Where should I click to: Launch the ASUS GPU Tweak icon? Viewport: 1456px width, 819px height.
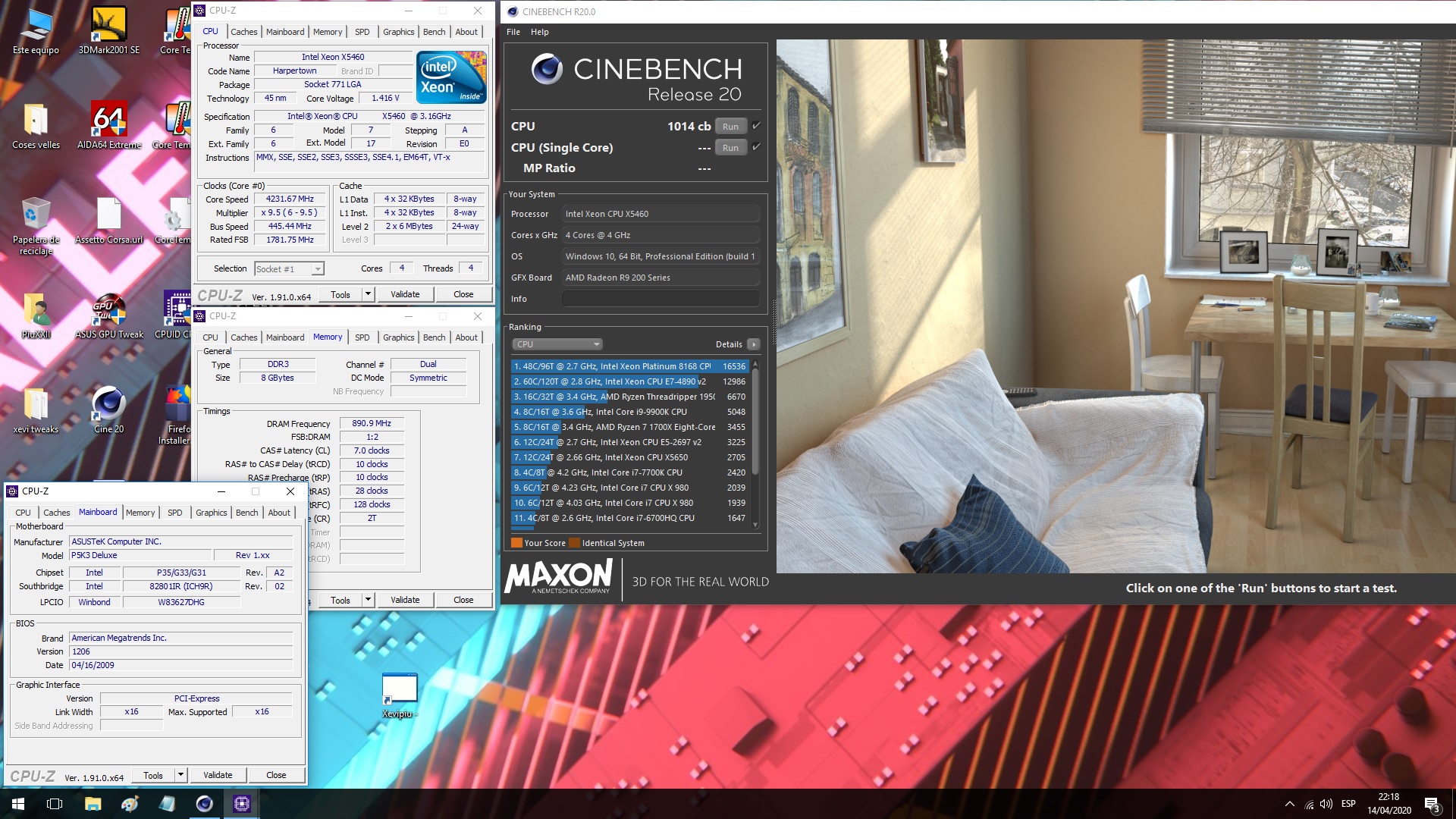pos(108,315)
